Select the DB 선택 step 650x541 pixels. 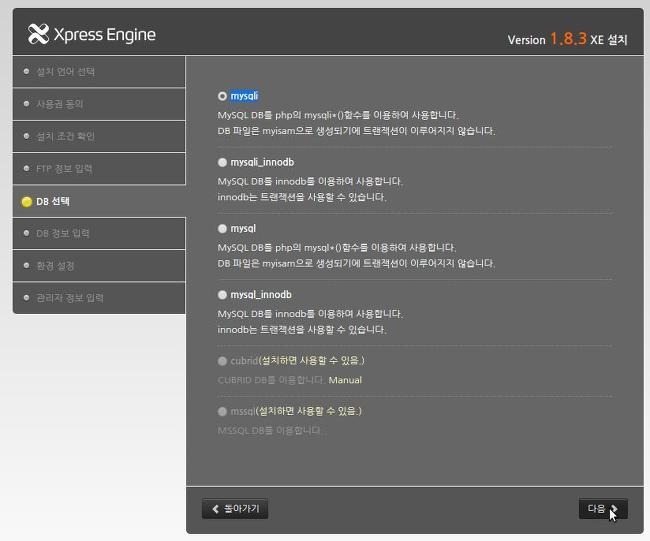[99, 201]
